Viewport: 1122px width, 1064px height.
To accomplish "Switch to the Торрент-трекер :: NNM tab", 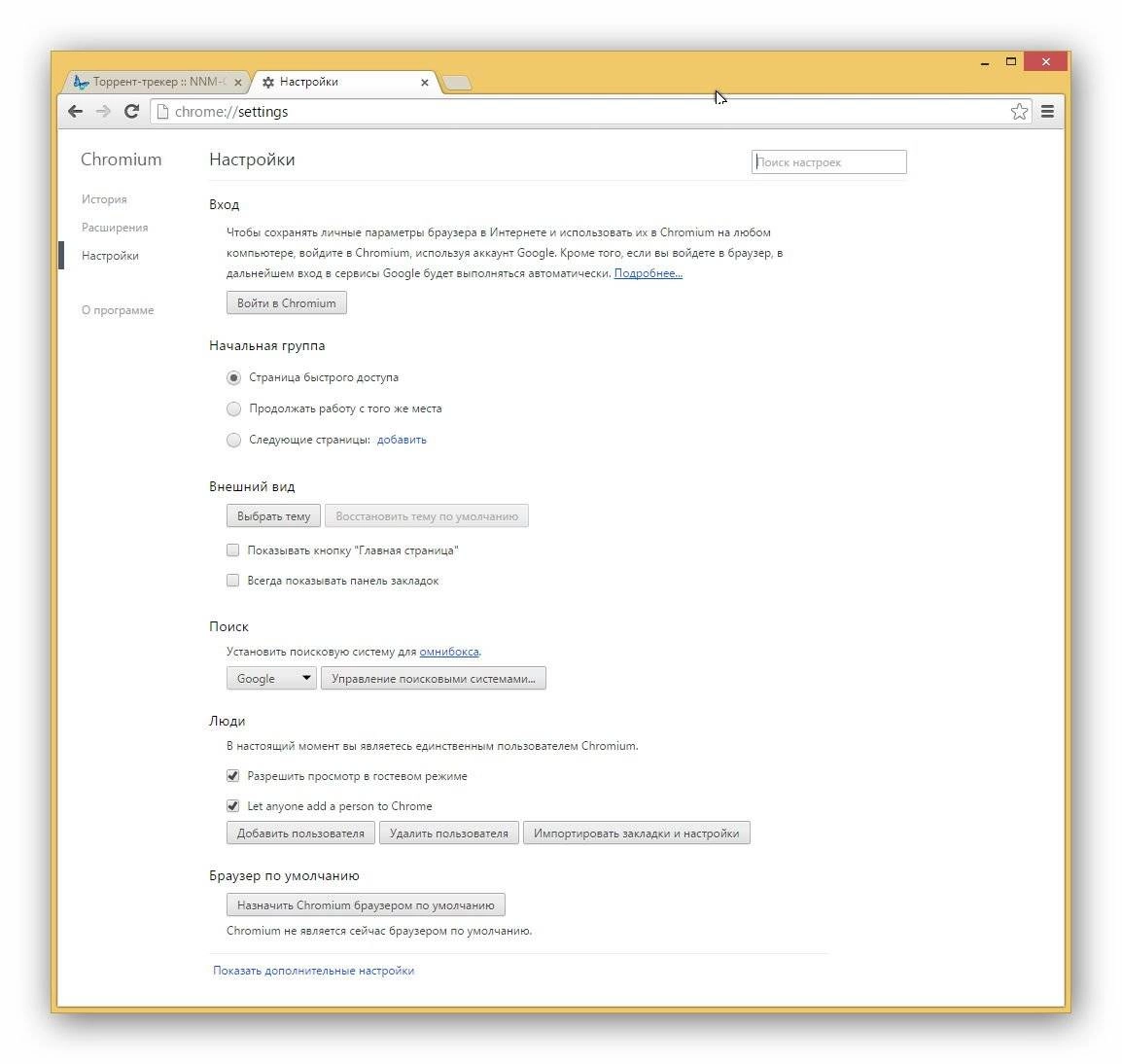I will [x=158, y=82].
